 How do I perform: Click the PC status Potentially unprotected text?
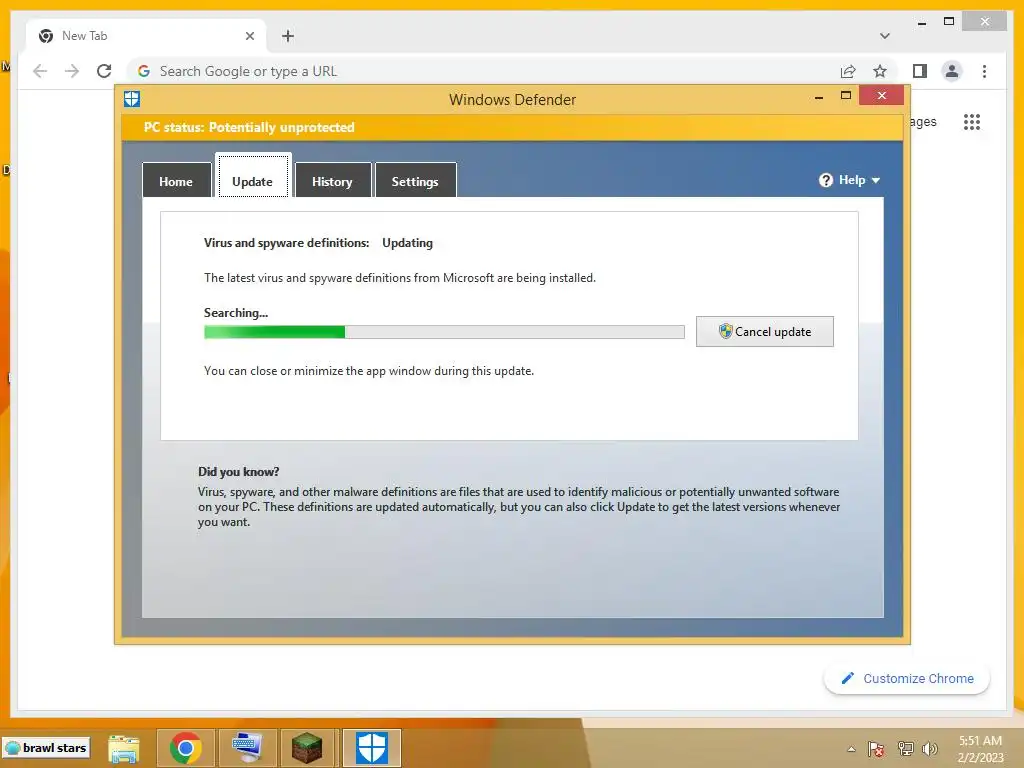coord(249,127)
